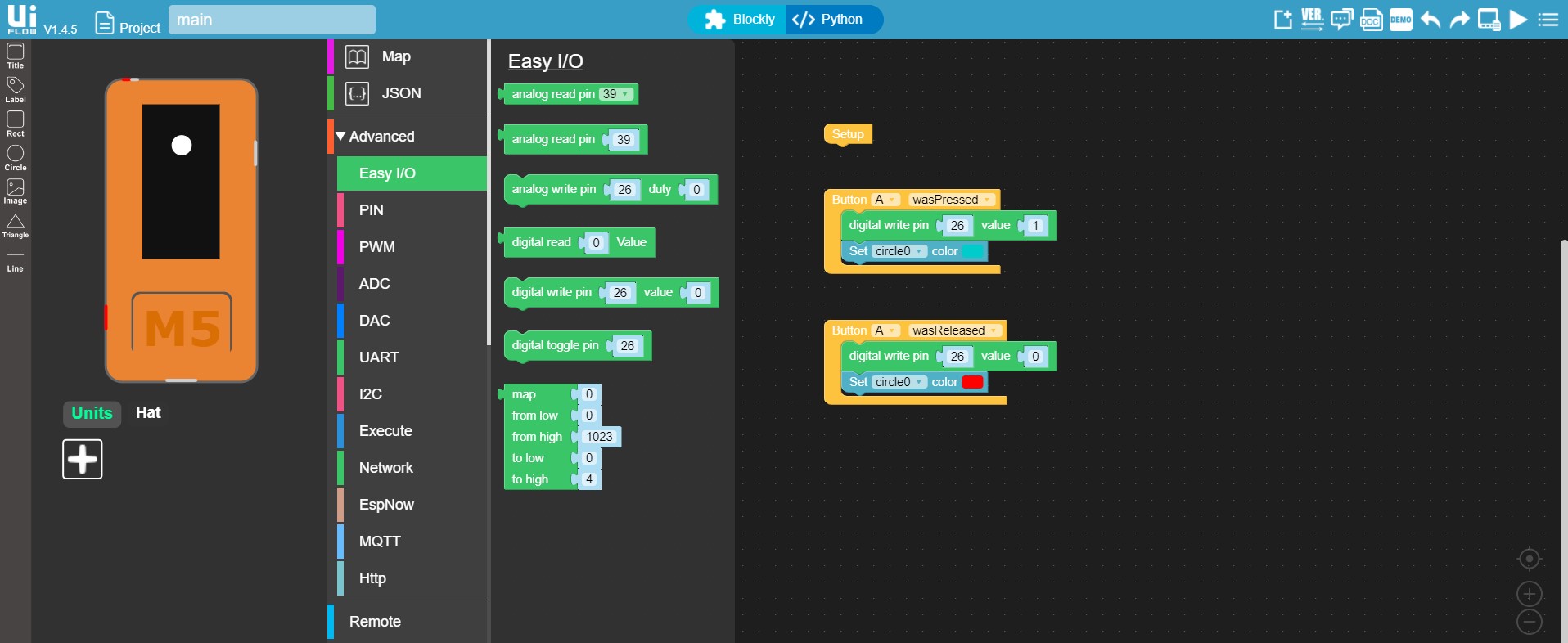This screenshot has width=1568, height=643.
Task: Open the ADC category
Action: tap(412, 284)
